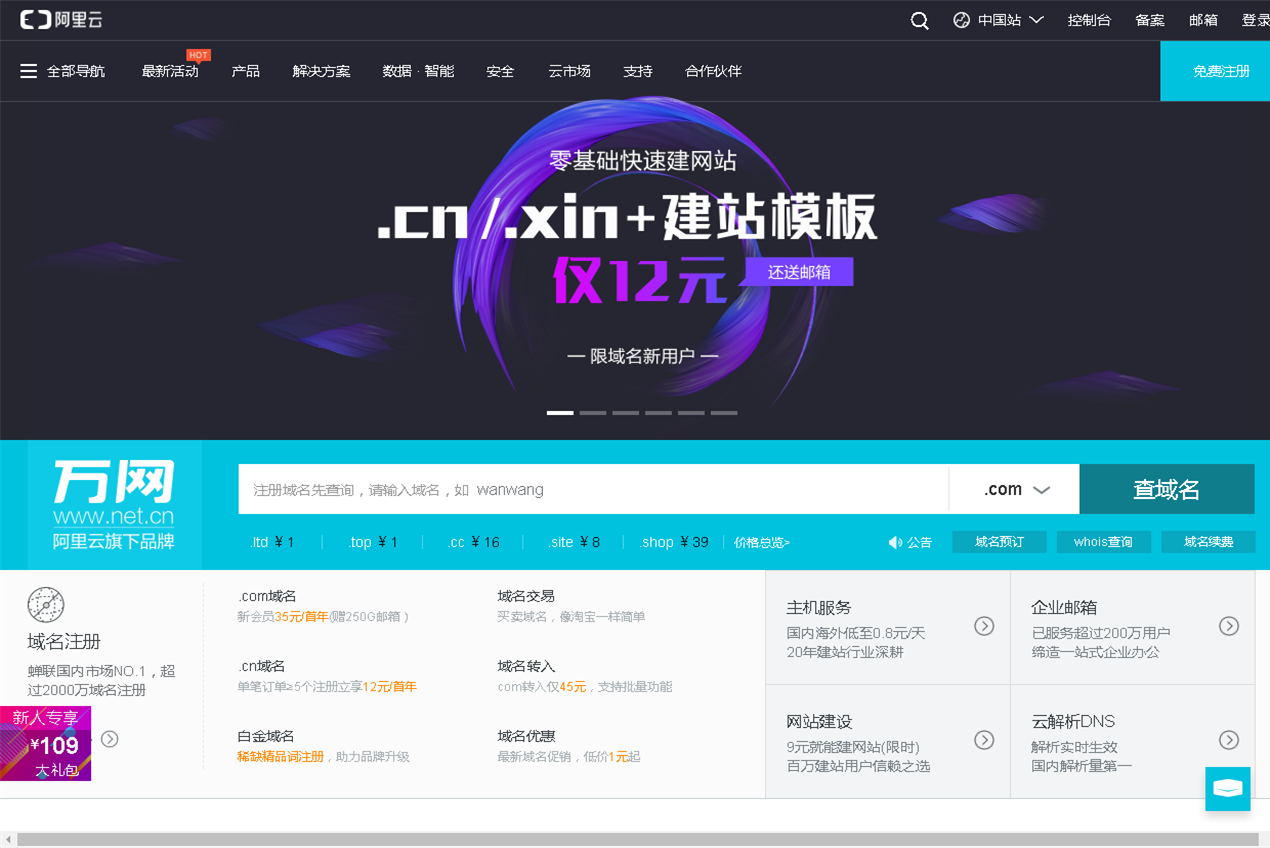The height and width of the screenshot is (848, 1270).
Task: Click the compass 域名注册 icon
Action: 46,605
